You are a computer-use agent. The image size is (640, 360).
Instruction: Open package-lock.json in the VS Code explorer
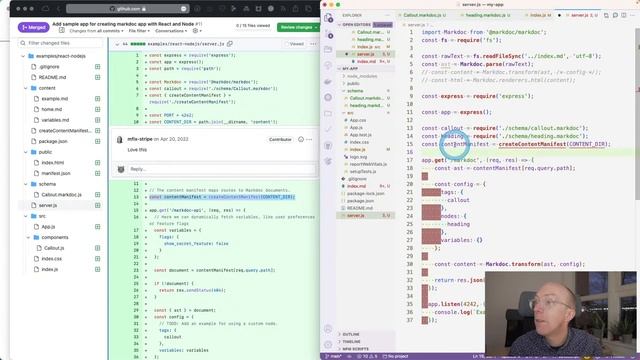point(365,193)
